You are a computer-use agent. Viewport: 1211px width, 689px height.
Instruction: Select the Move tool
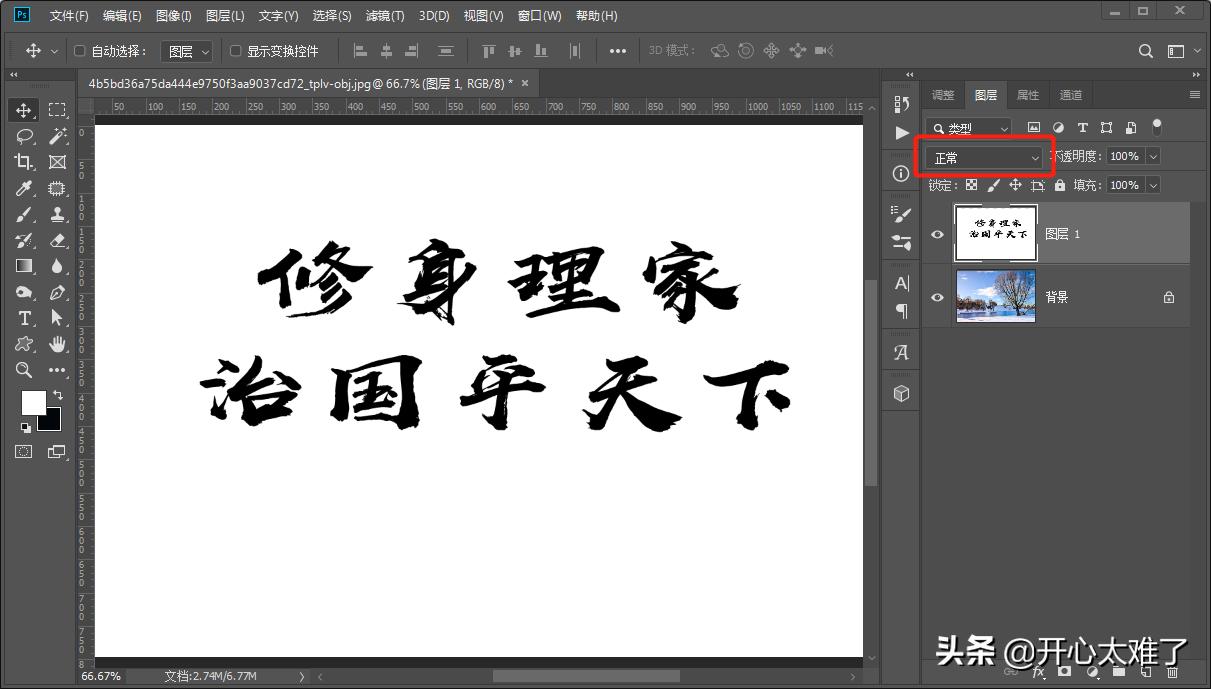23,110
